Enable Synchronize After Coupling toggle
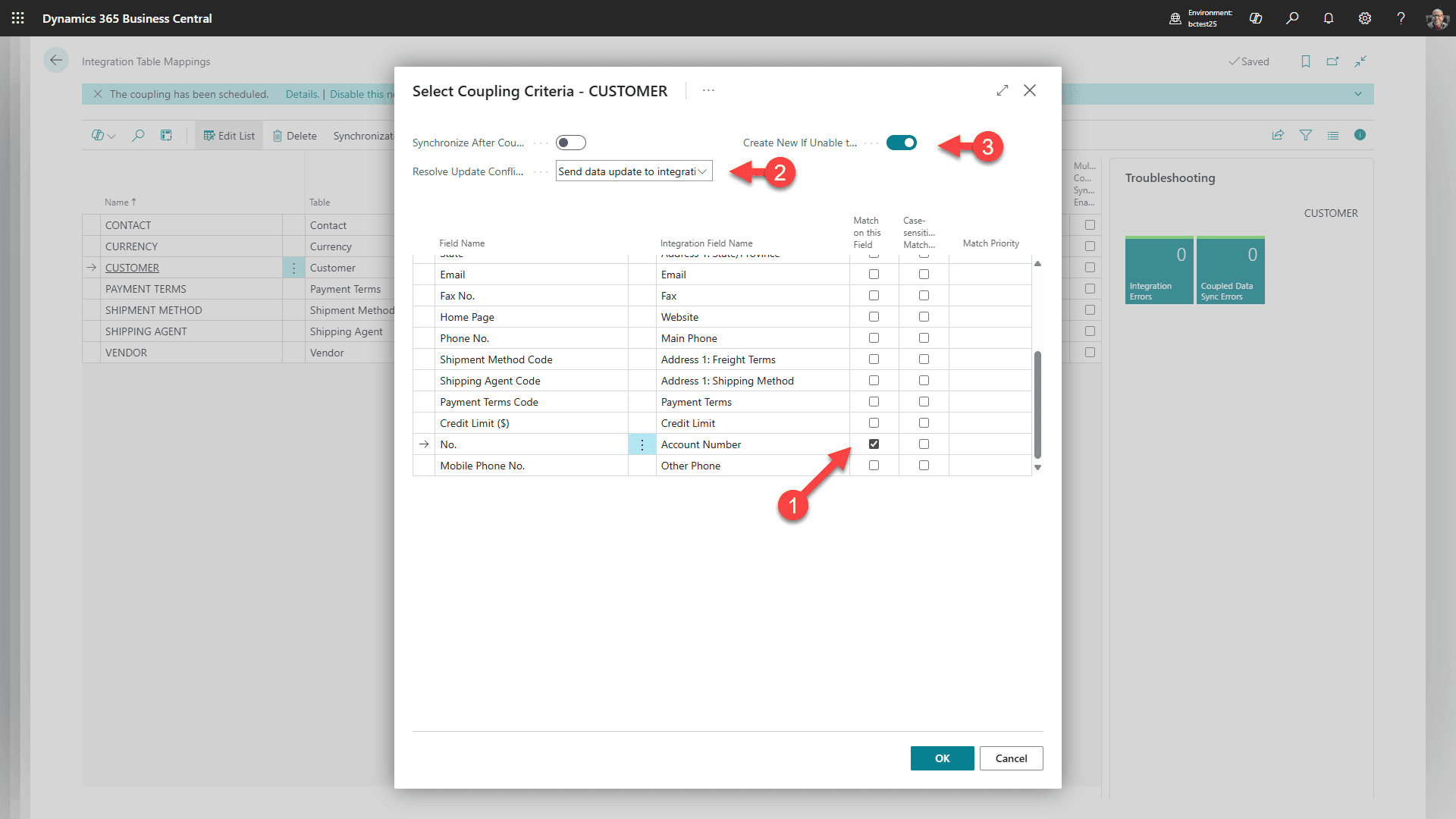The width and height of the screenshot is (1456, 819). [x=570, y=142]
